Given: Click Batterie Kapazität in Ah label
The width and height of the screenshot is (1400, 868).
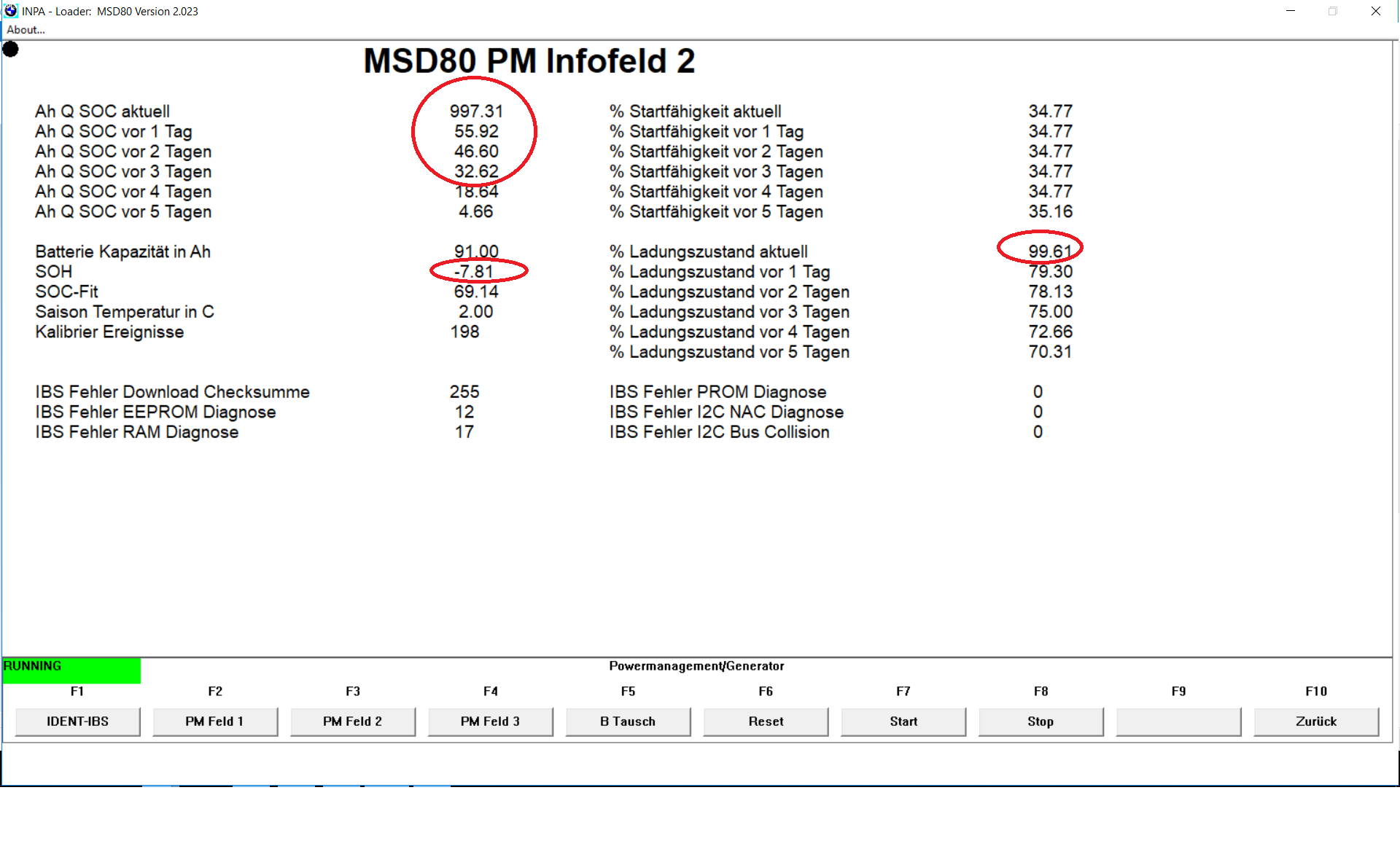Looking at the screenshot, I should click(122, 251).
